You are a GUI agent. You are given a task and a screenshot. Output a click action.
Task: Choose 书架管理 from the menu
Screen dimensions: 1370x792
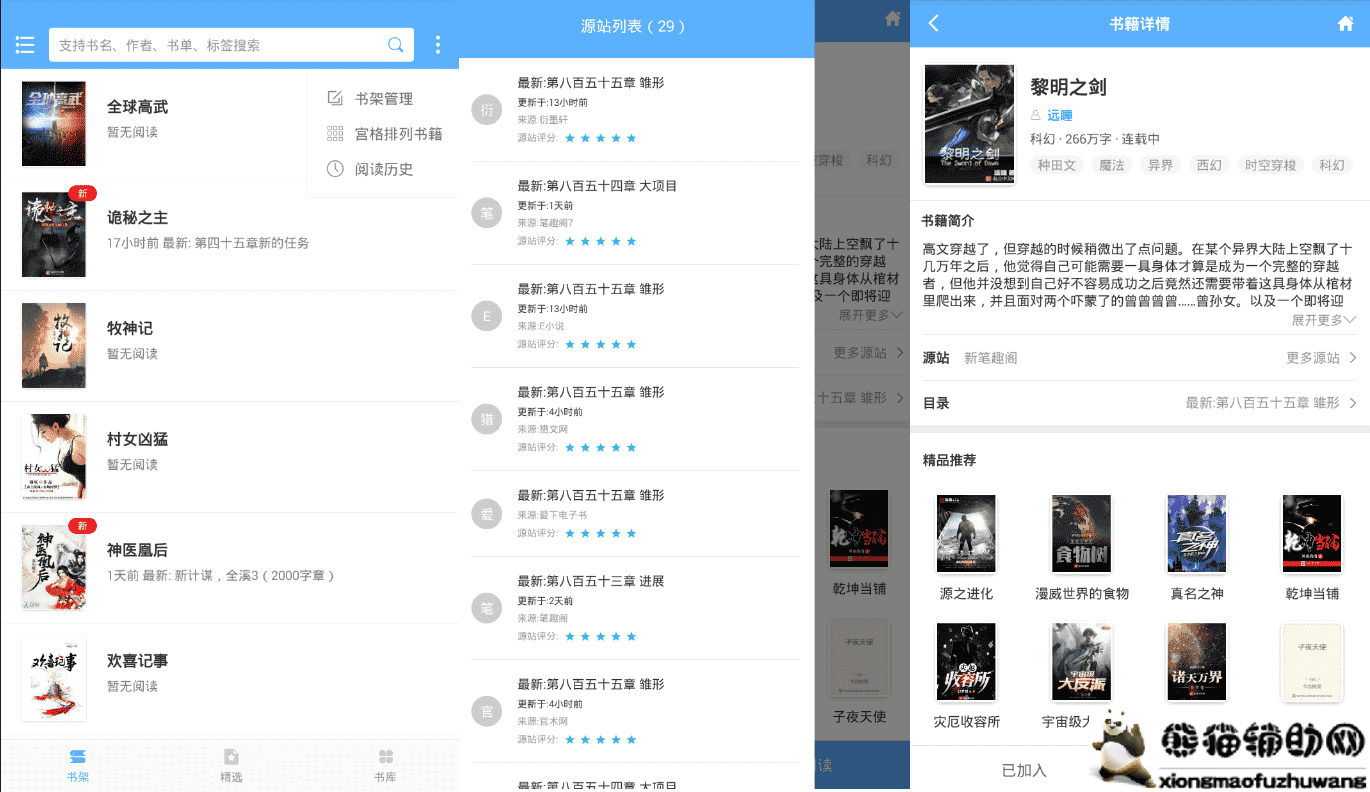(x=384, y=99)
